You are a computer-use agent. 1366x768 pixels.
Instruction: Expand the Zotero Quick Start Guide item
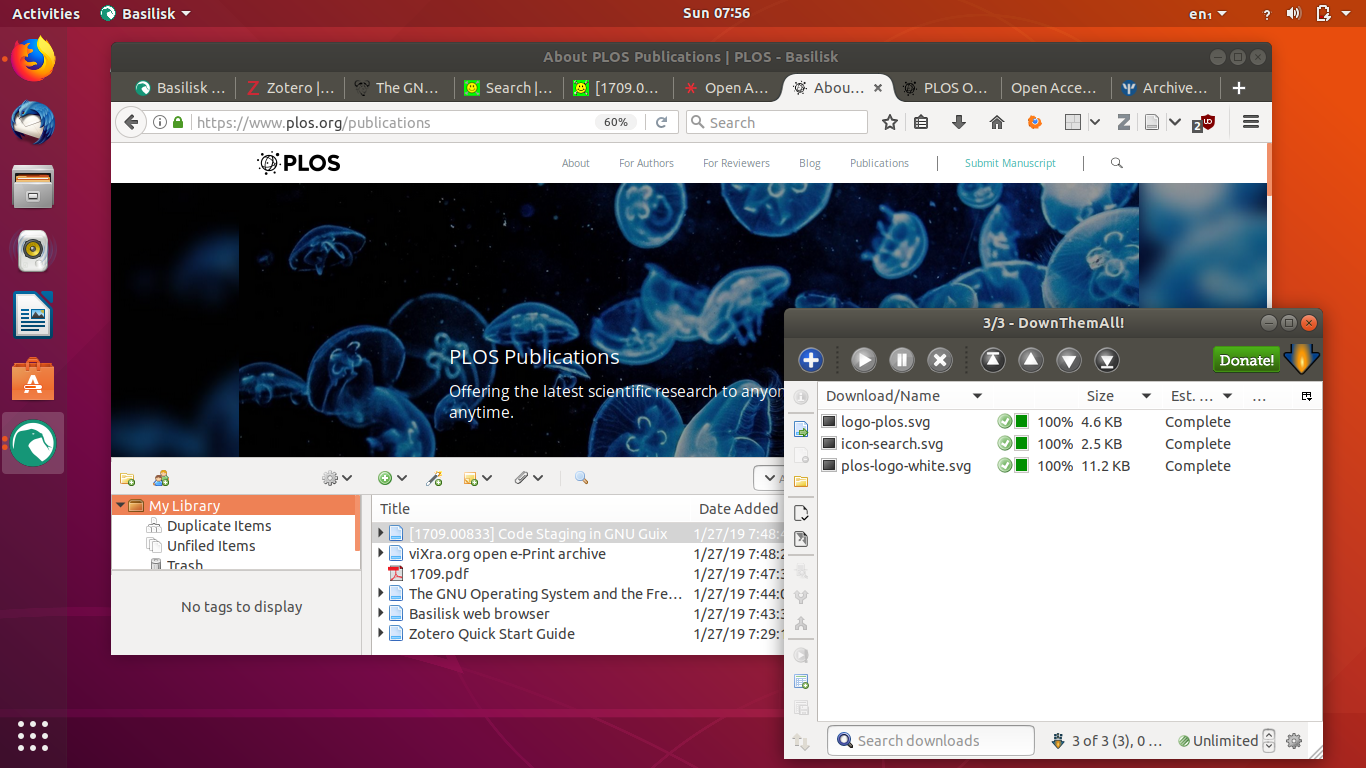[x=380, y=633]
